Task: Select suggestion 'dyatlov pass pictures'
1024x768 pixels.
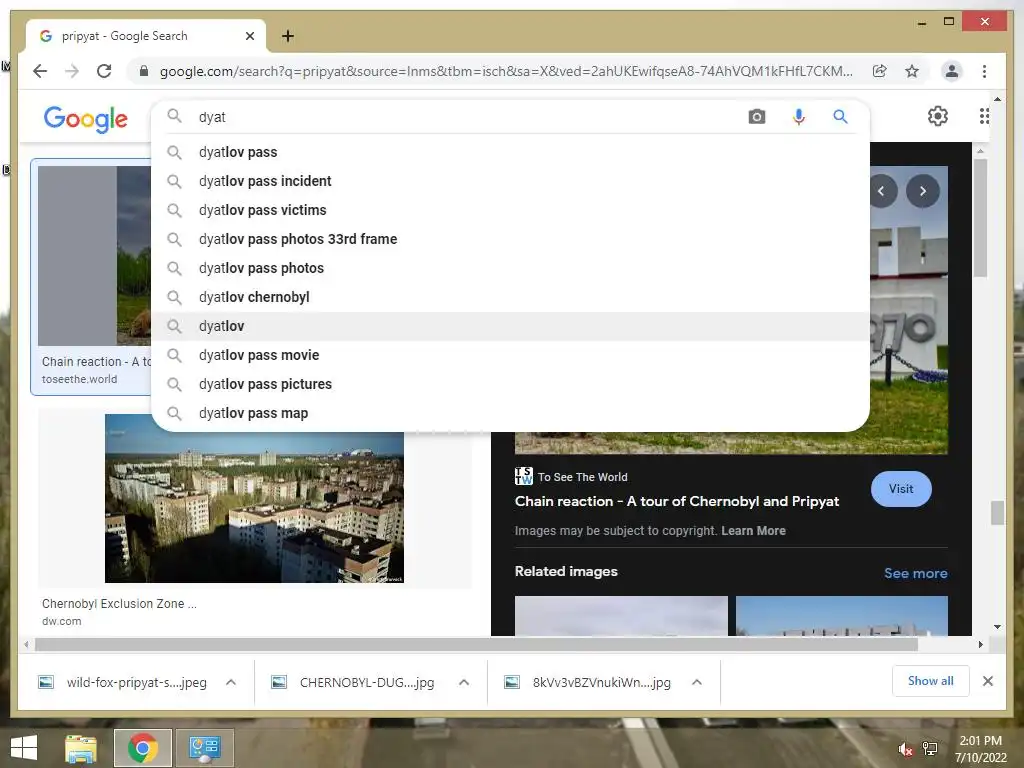Action: (x=510, y=384)
